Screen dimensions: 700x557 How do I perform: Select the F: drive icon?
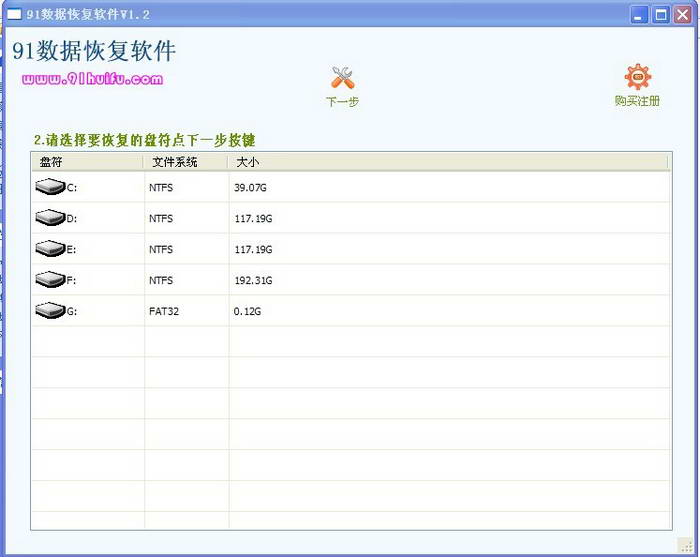(50, 279)
